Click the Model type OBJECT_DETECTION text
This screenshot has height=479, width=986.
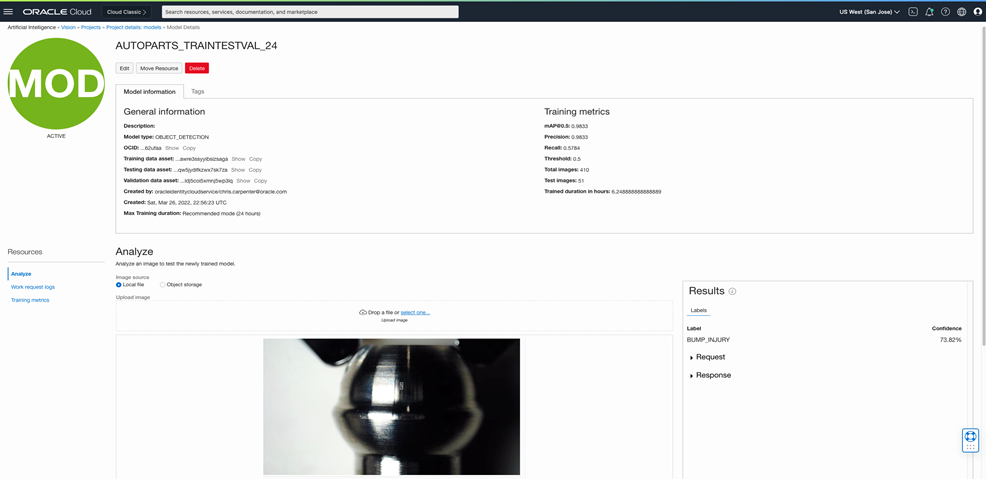[x=182, y=137]
